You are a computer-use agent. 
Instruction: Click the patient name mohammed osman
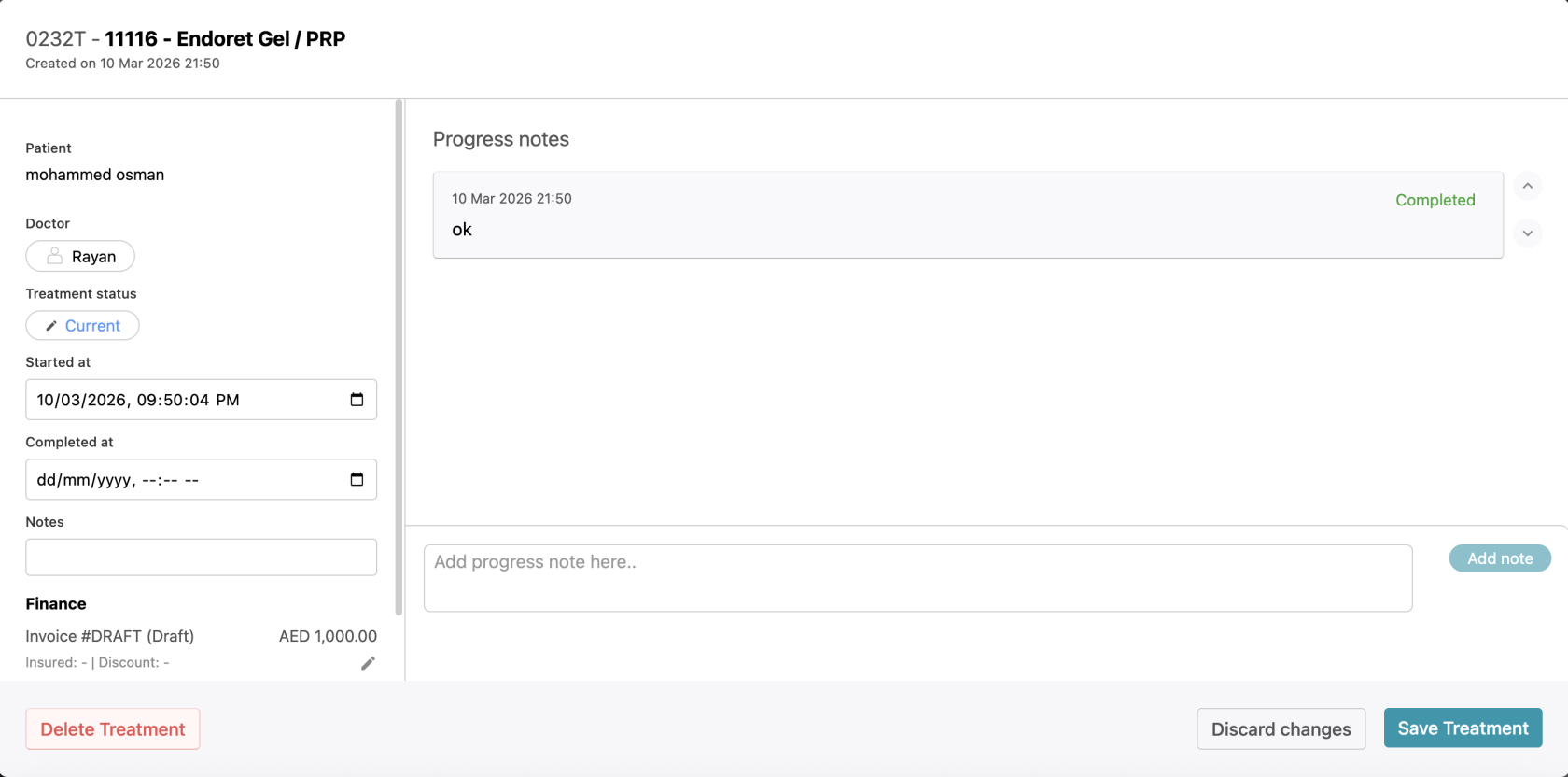[94, 175]
